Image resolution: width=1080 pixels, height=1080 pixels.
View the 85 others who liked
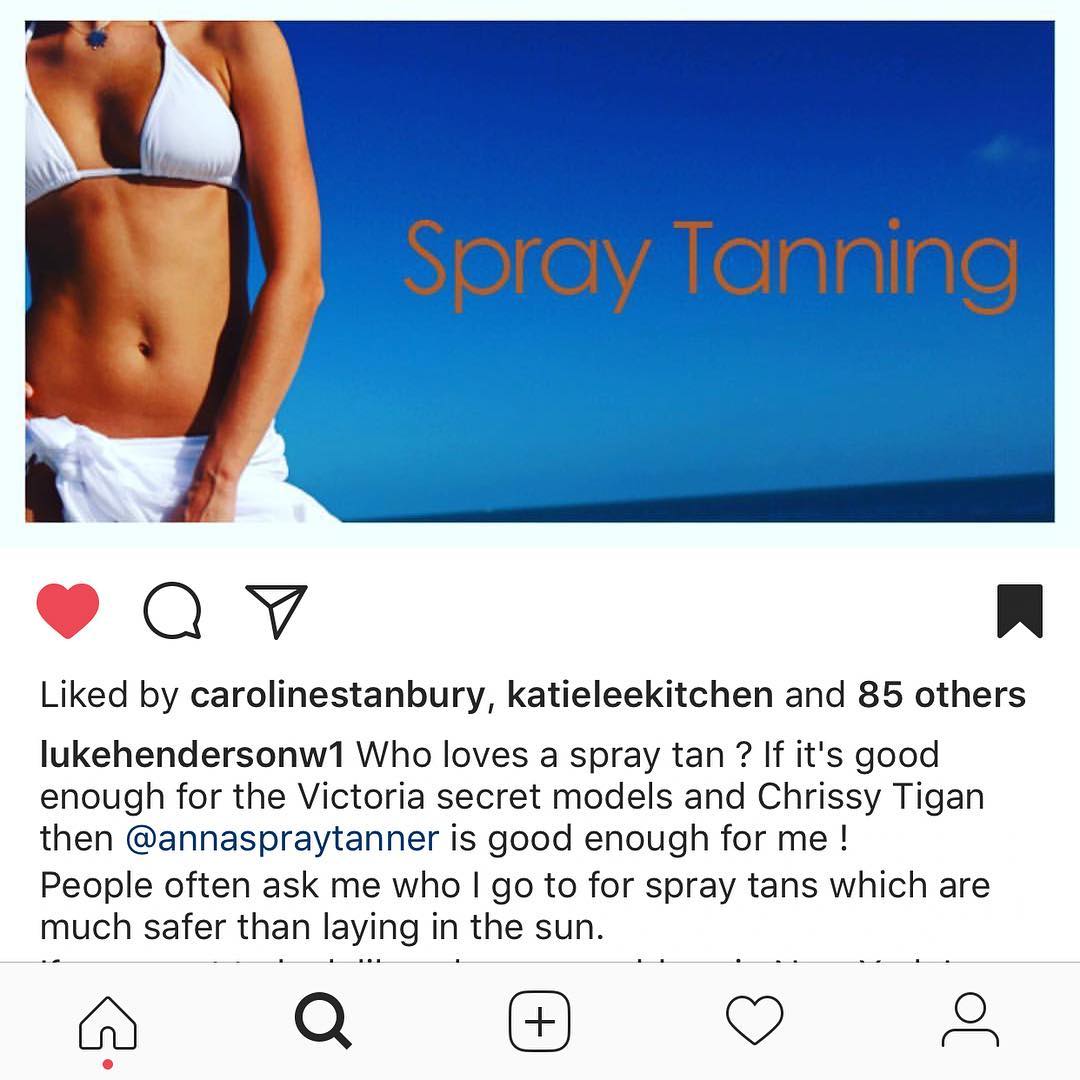tap(942, 695)
